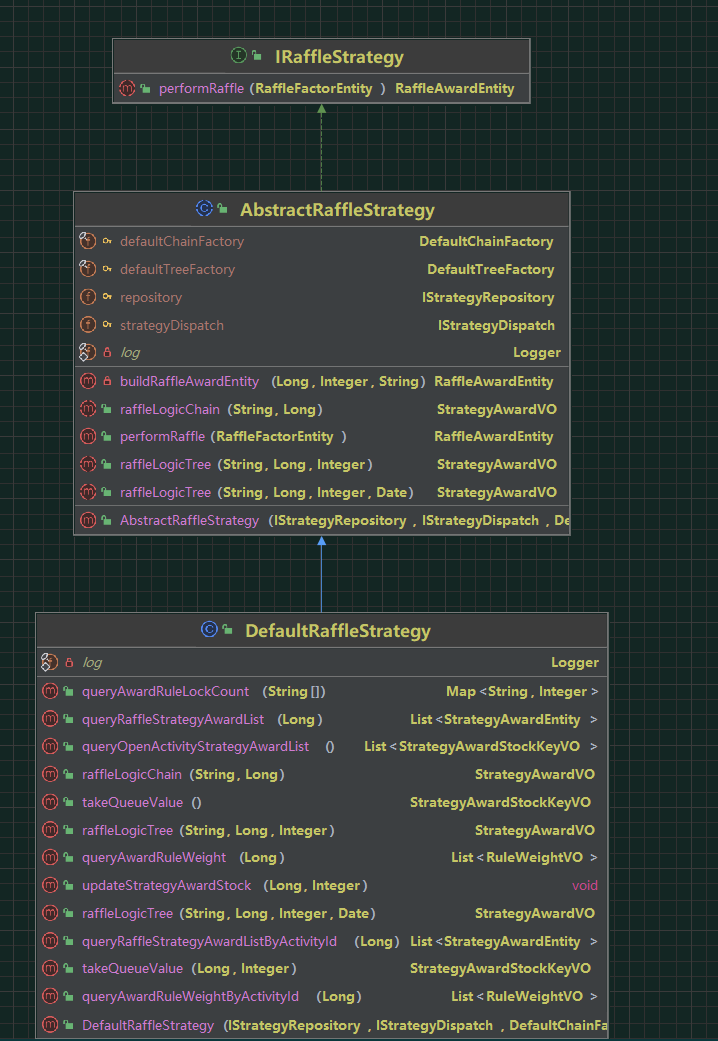
Task: Click the interface icon next to IRaffleStrategy
Action: coord(238,56)
